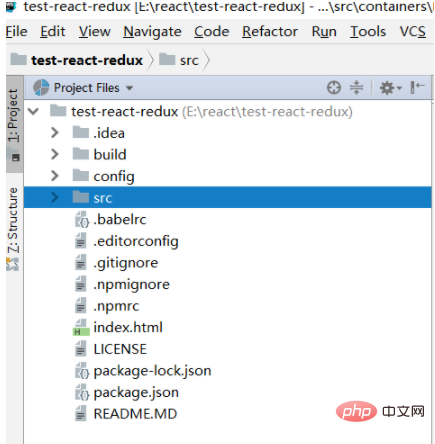435x444 pixels.
Task: Click the src breadcrumb in navigation bar
Action: (189, 61)
